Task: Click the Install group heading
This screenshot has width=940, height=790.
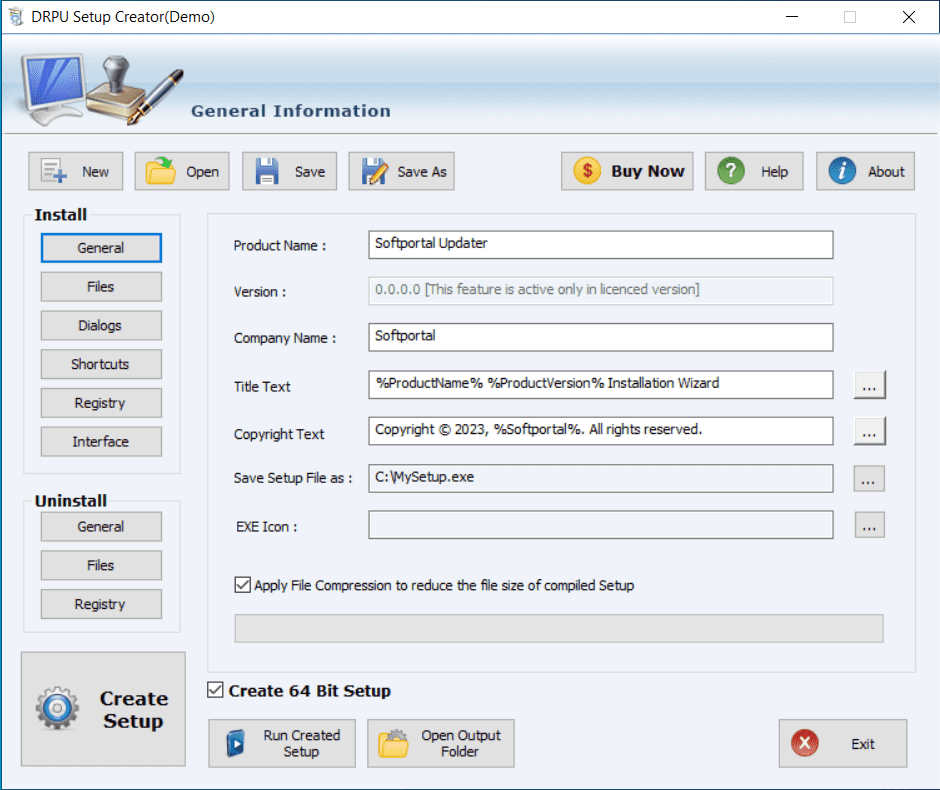Action: (x=61, y=215)
